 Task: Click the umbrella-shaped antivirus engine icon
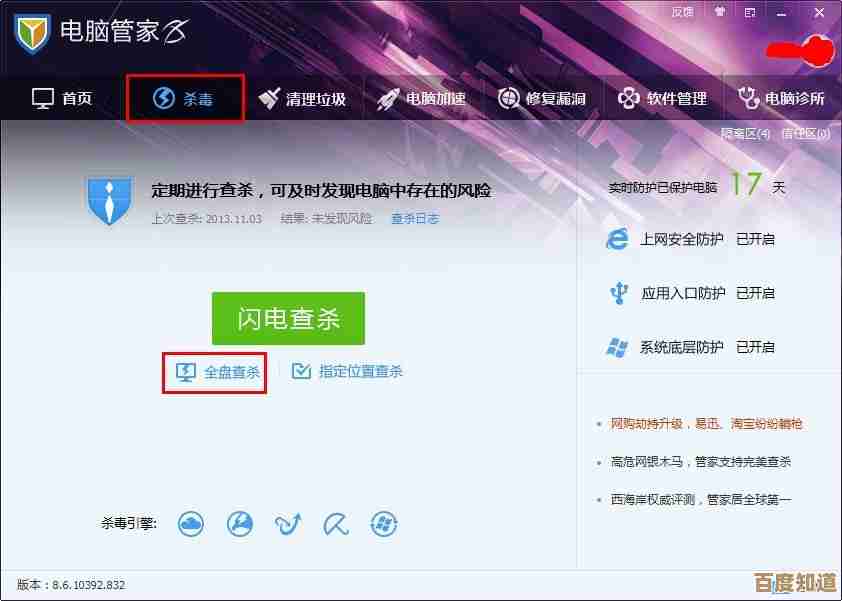(x=335, y=523)
